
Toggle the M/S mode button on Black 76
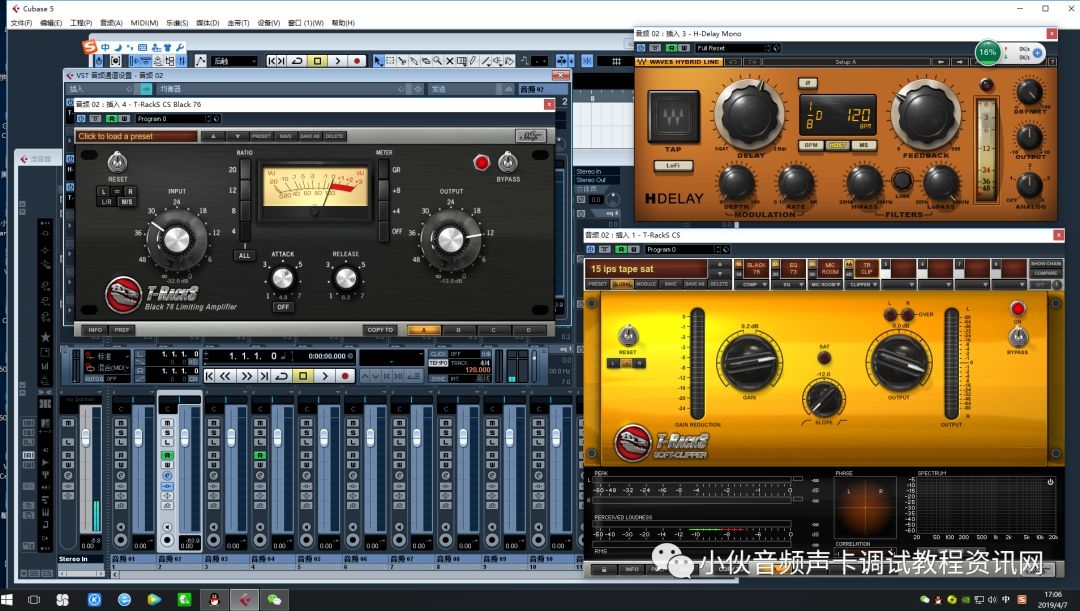tap(127, 202)
